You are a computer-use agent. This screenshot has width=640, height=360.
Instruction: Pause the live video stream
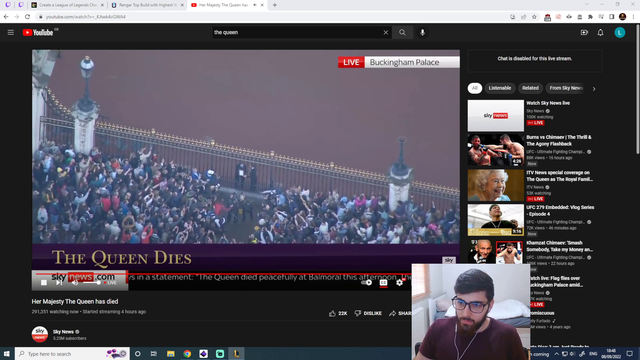[44, 282]
